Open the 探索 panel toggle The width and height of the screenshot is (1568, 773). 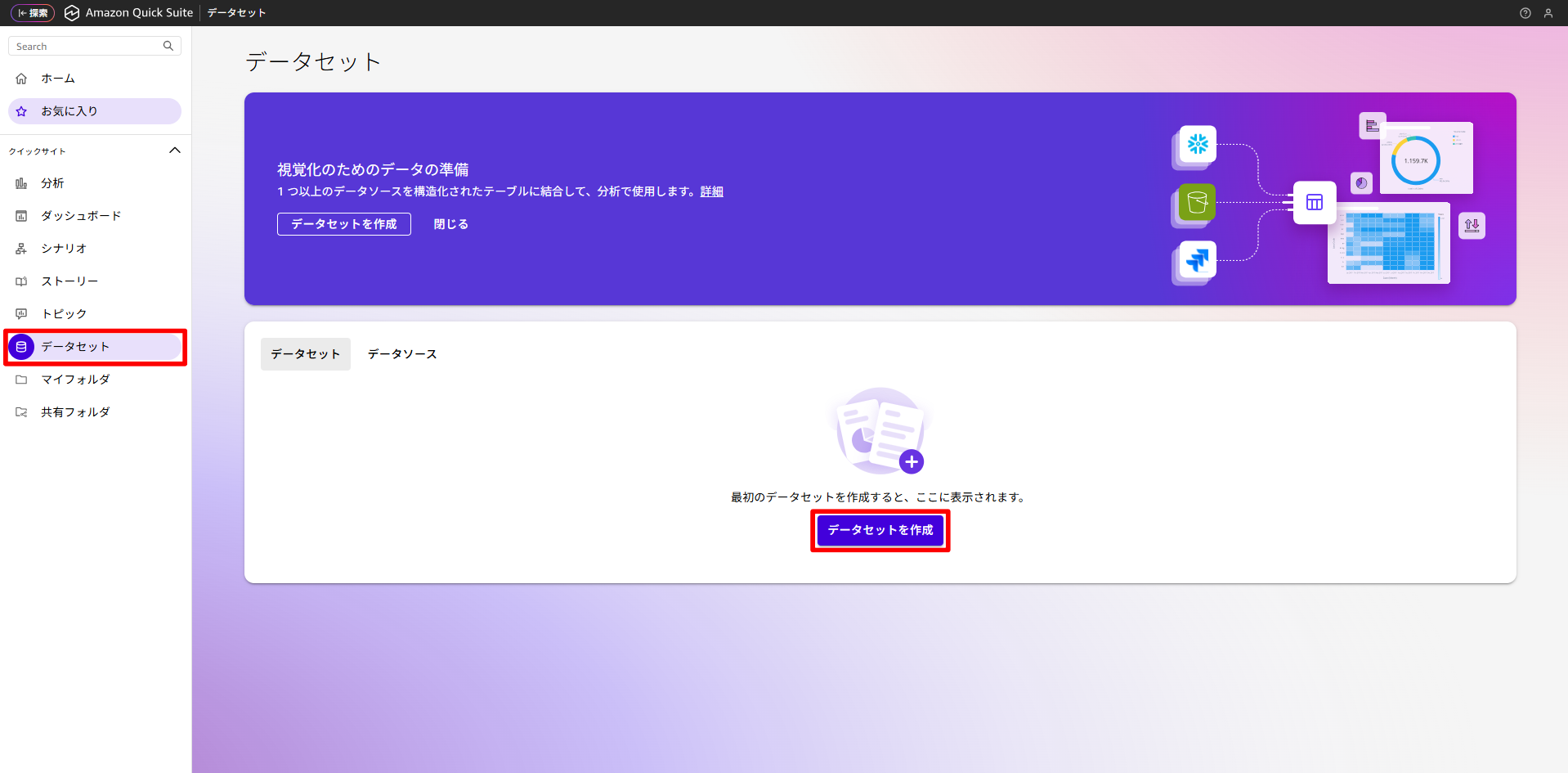pos(32,12)
